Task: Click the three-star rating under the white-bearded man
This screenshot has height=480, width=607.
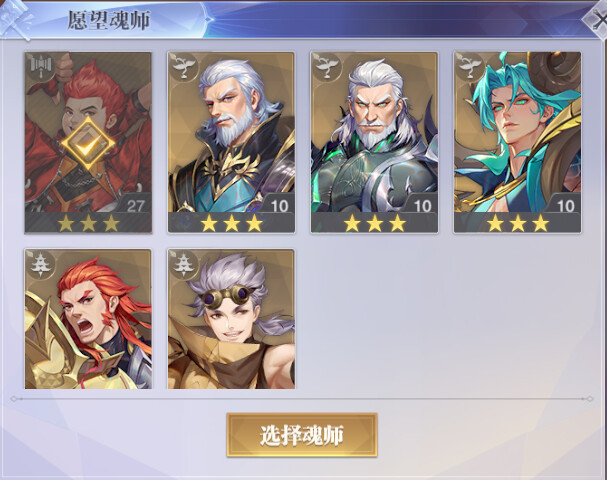Action: [231, 223]
